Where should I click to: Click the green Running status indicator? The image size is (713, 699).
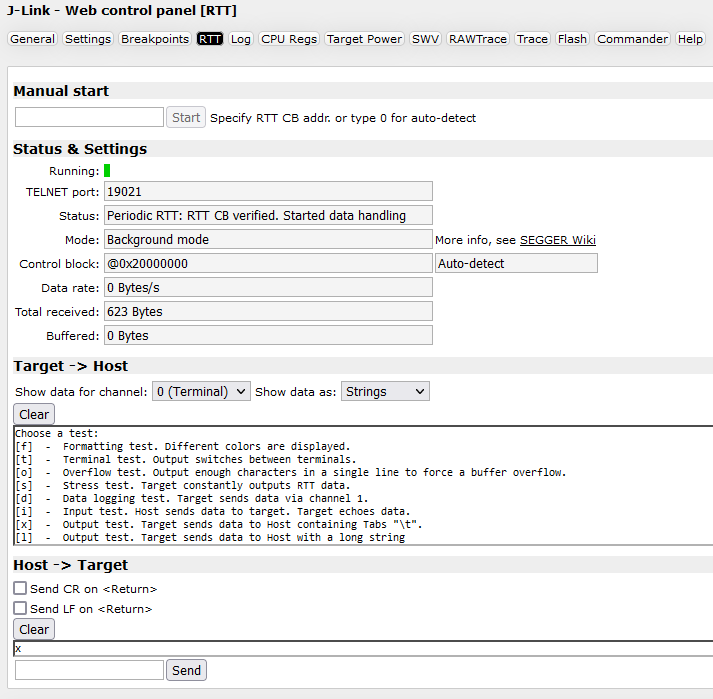pos(107,171)
